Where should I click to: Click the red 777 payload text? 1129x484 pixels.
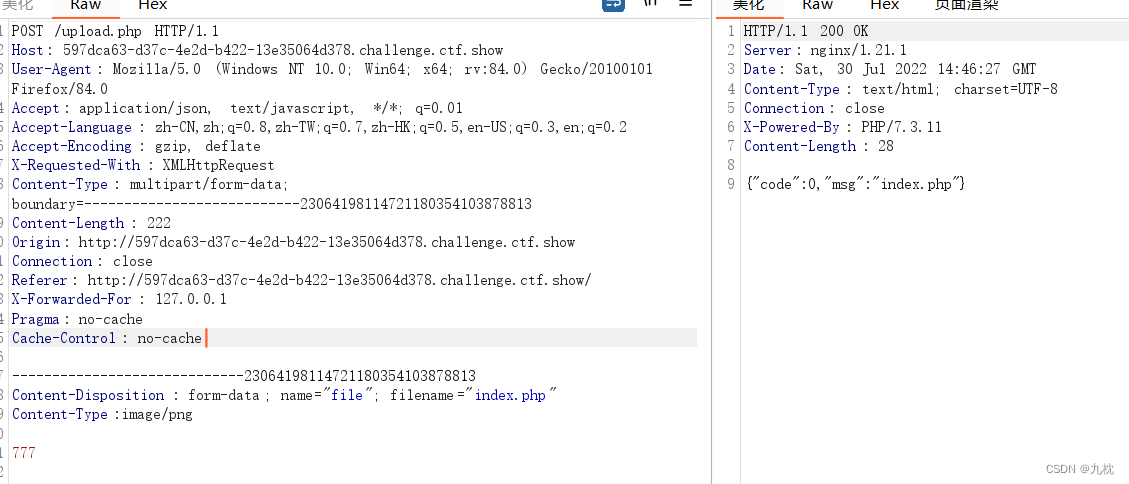[23, 453]
